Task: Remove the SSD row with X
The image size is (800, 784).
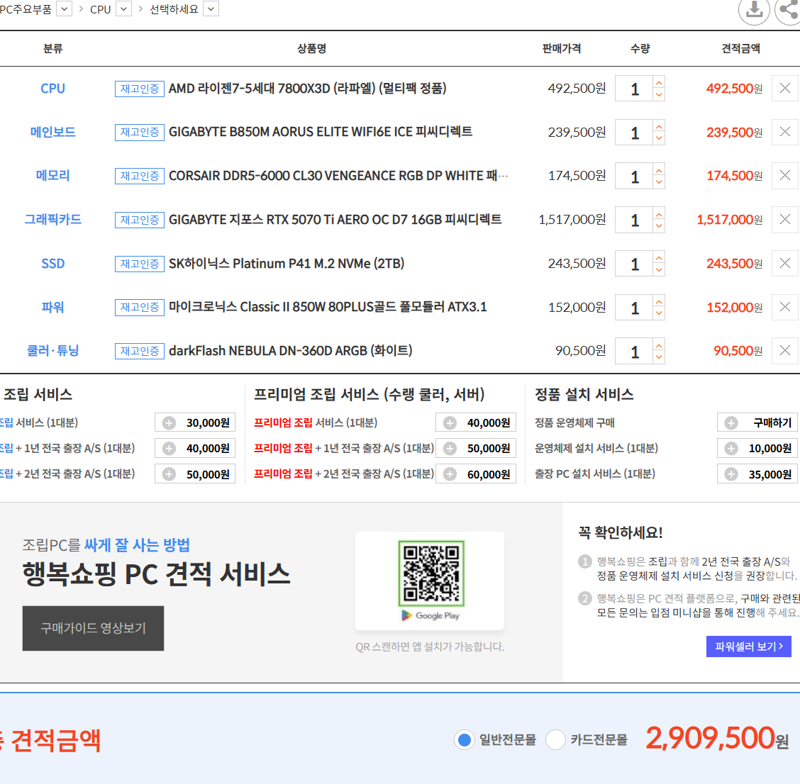Action: [x=785, y=263]
